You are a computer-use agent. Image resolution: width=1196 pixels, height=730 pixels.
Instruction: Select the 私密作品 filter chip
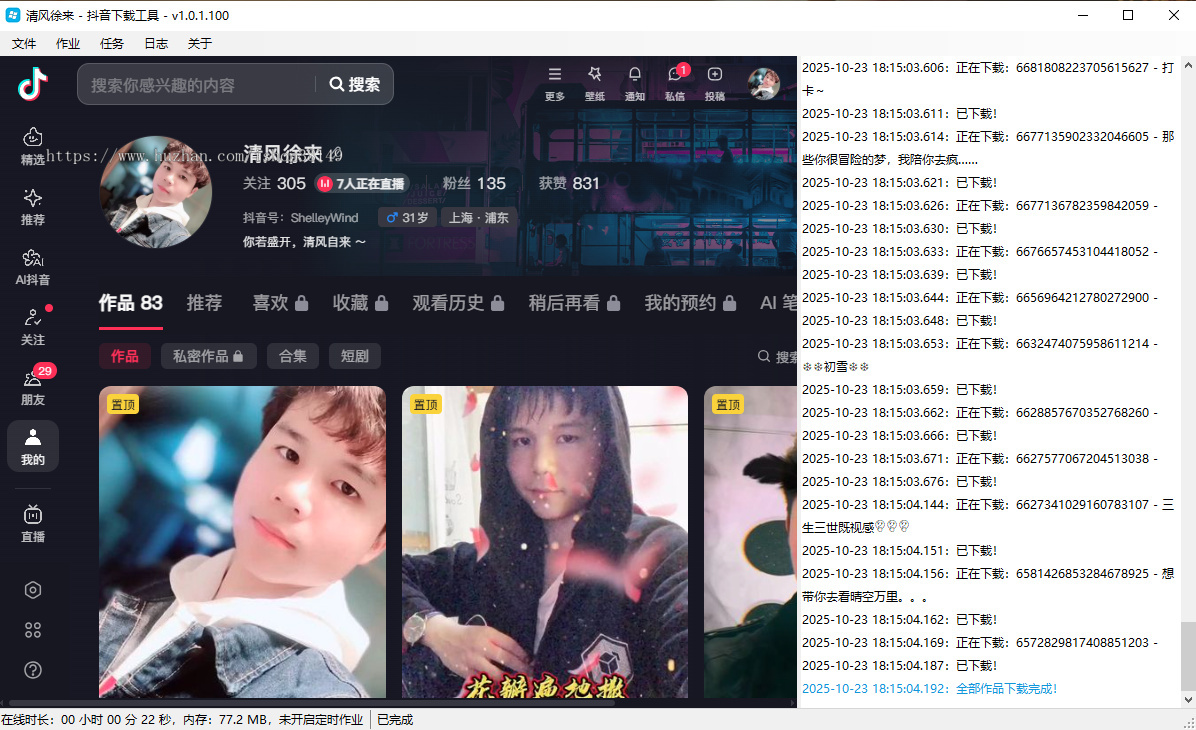tap(208, 356)
